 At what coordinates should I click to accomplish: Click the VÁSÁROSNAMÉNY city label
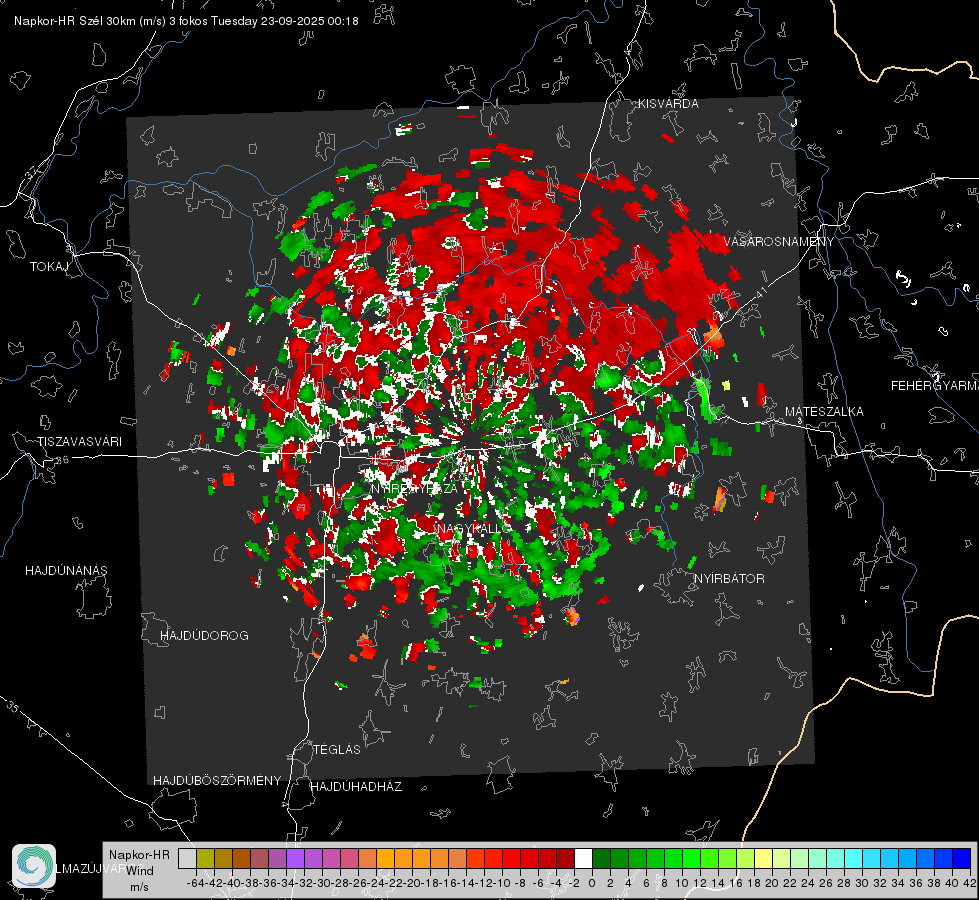pyautogui.click(x=779, y=242)
